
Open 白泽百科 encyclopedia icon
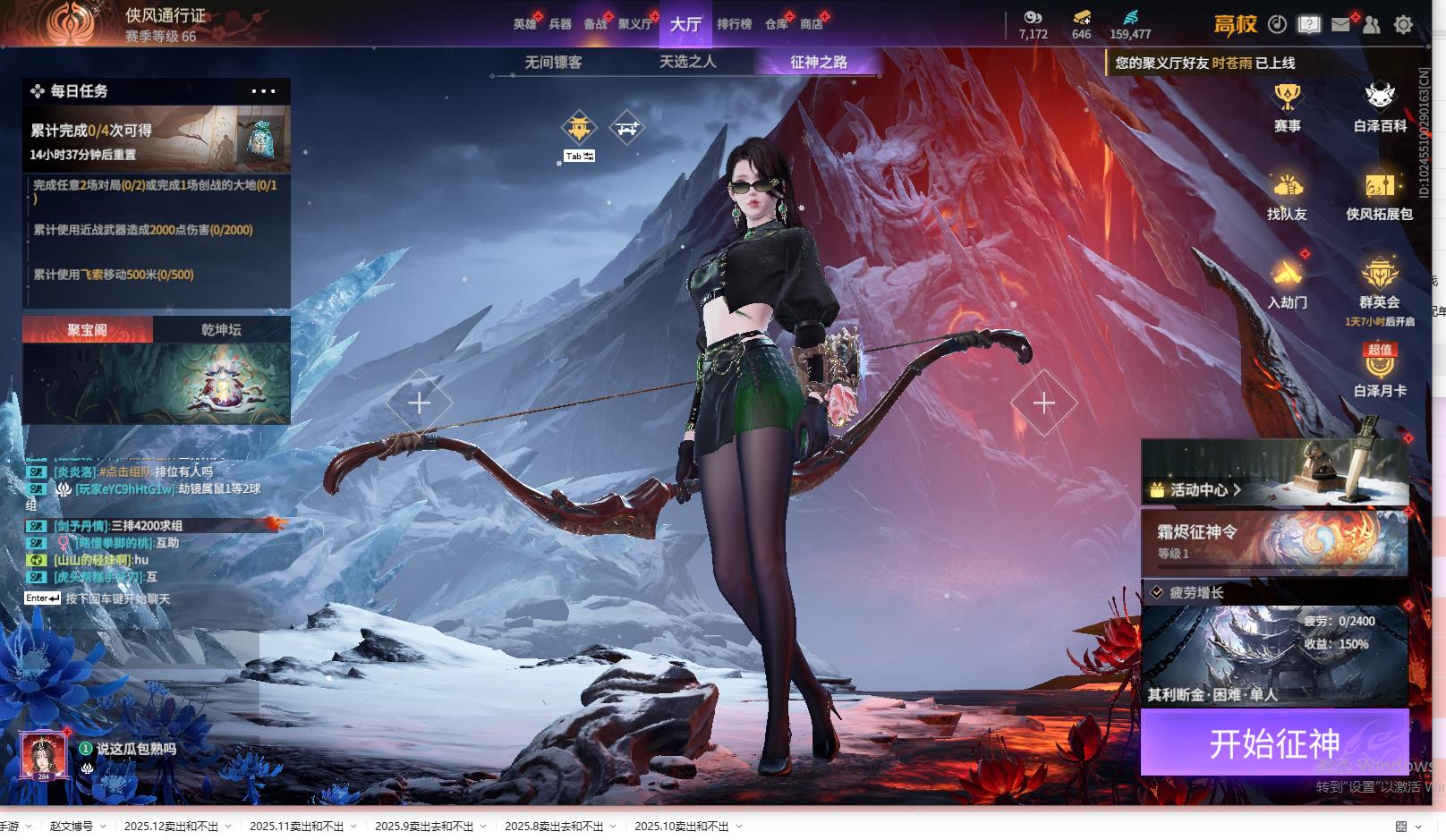pyautogui.click(x=1380, y=106)
